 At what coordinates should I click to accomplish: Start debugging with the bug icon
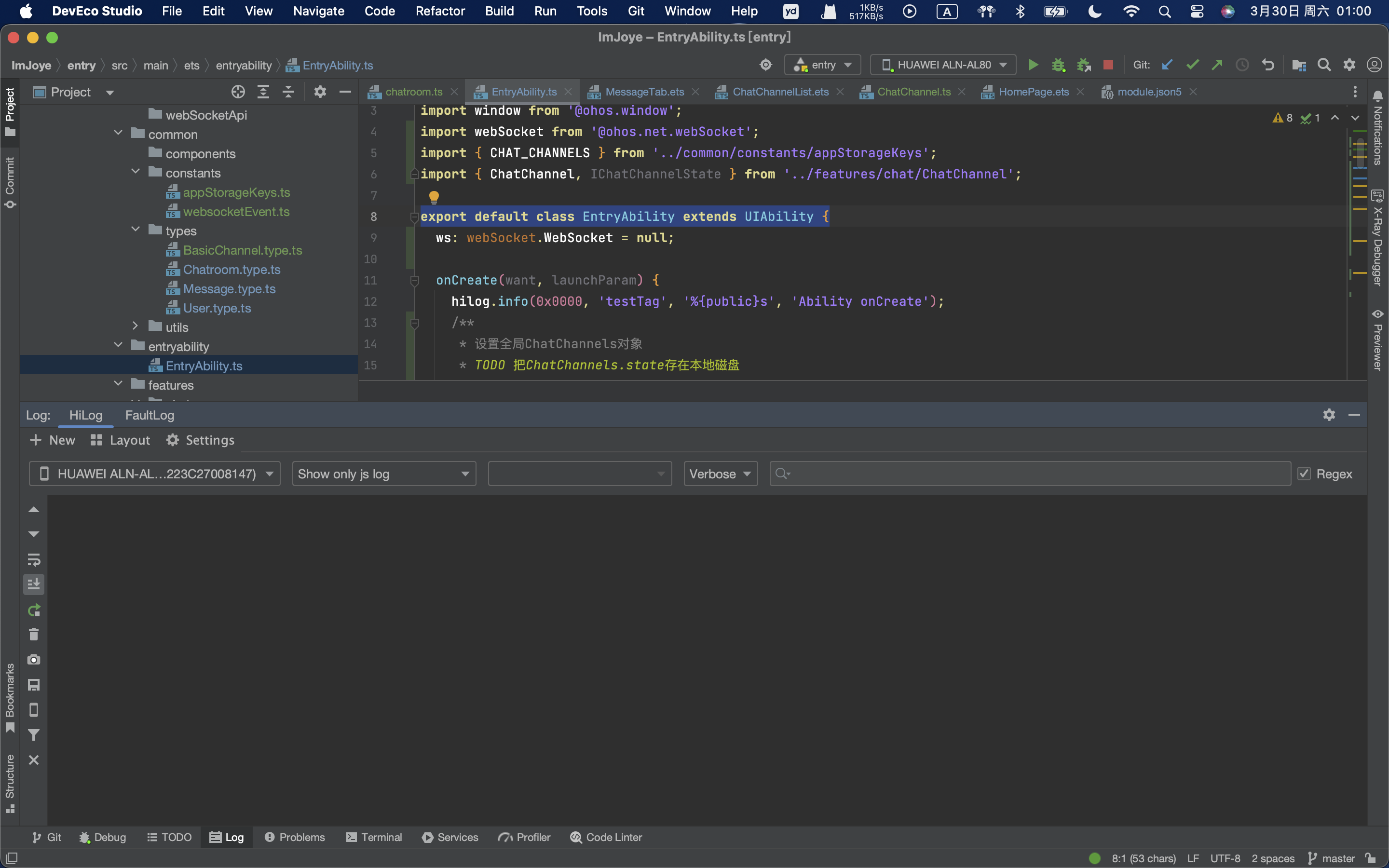pyautogui.click(x=1059, y=65)
